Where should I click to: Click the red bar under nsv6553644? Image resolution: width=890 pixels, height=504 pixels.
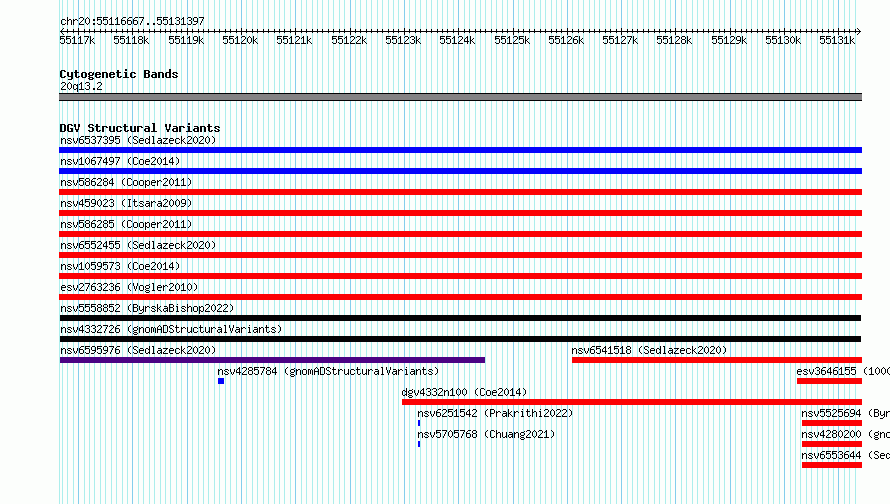[832, 465]
